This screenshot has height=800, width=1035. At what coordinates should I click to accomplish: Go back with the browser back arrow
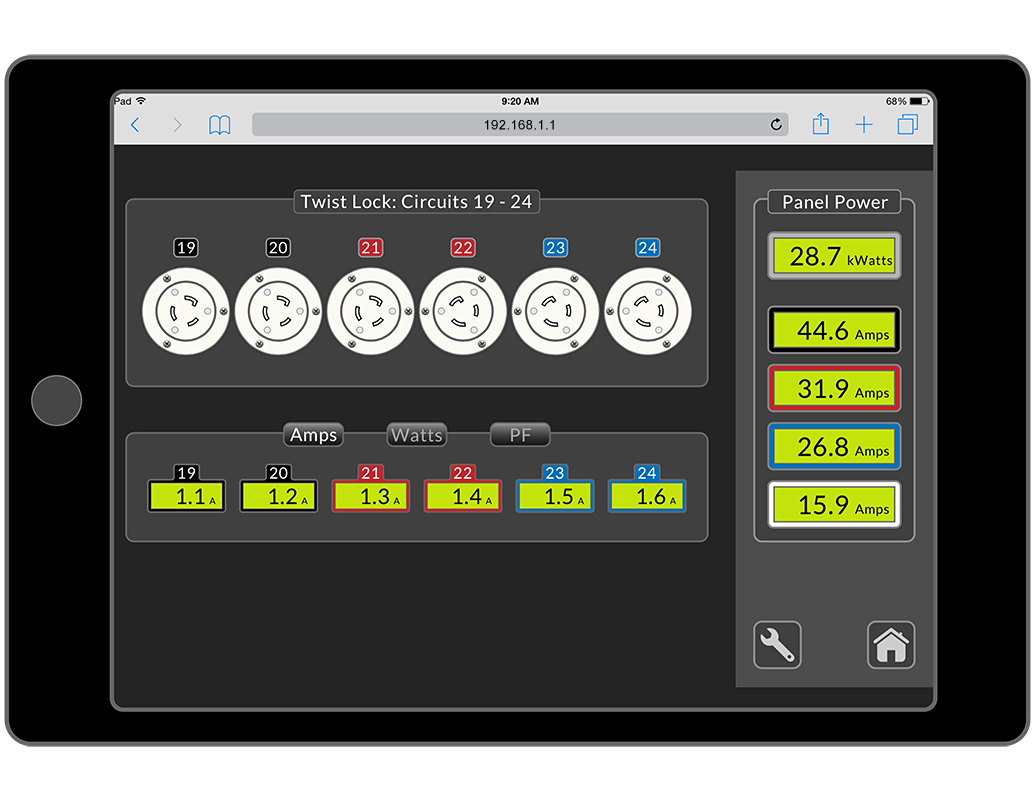click(x=136, y=125)
